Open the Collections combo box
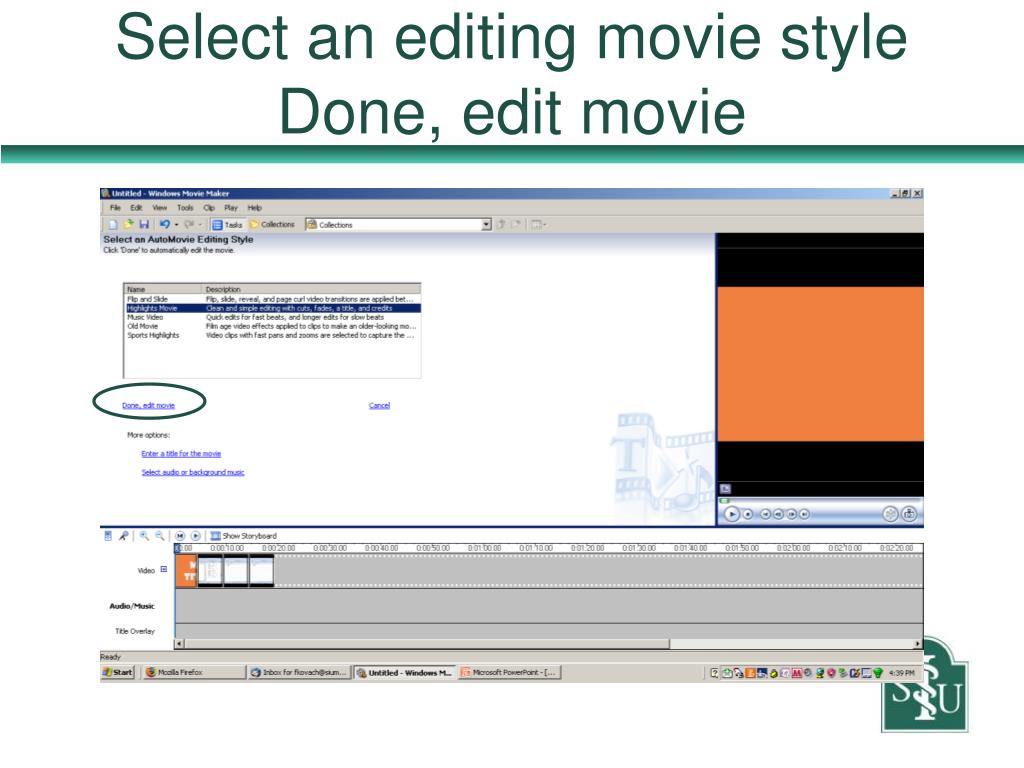This screenshot has height=768, width=1024. pyautogui.click(x=398, y=225)
